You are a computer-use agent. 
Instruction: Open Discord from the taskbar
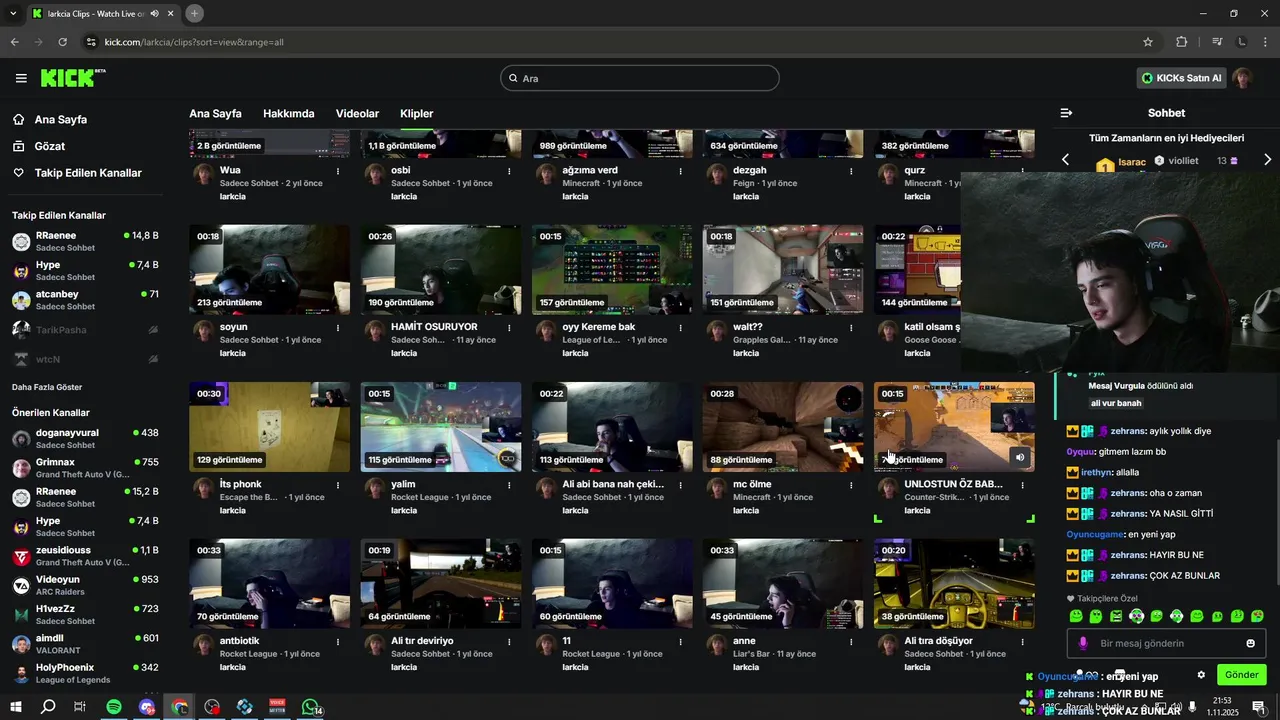pos(147,707)
